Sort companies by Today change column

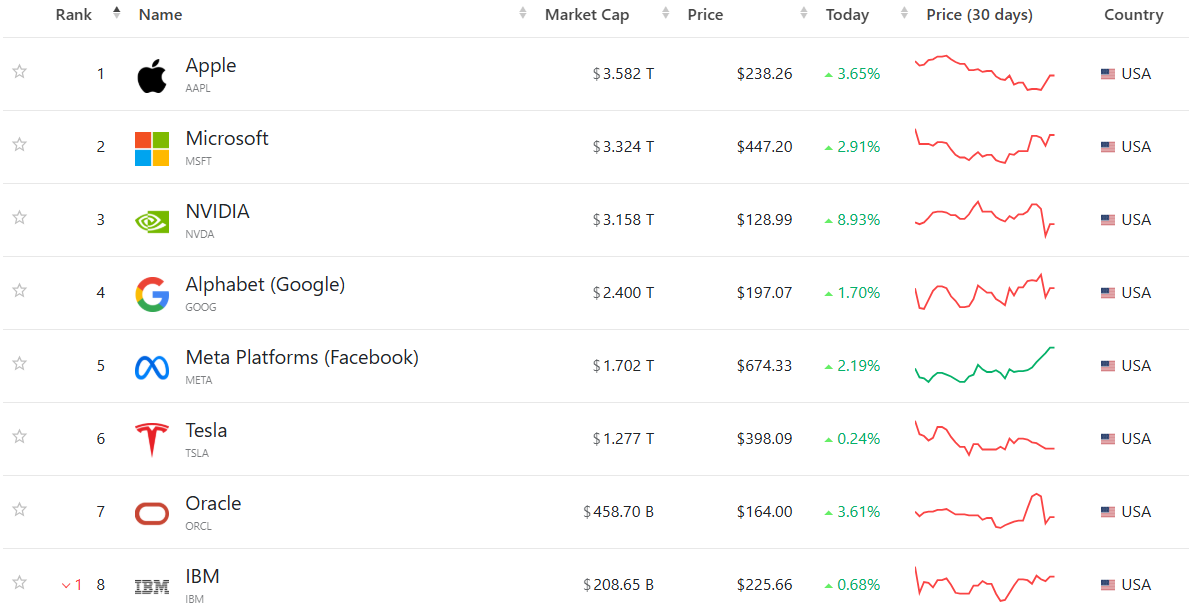pyautogui.click(x=848, y=15)
